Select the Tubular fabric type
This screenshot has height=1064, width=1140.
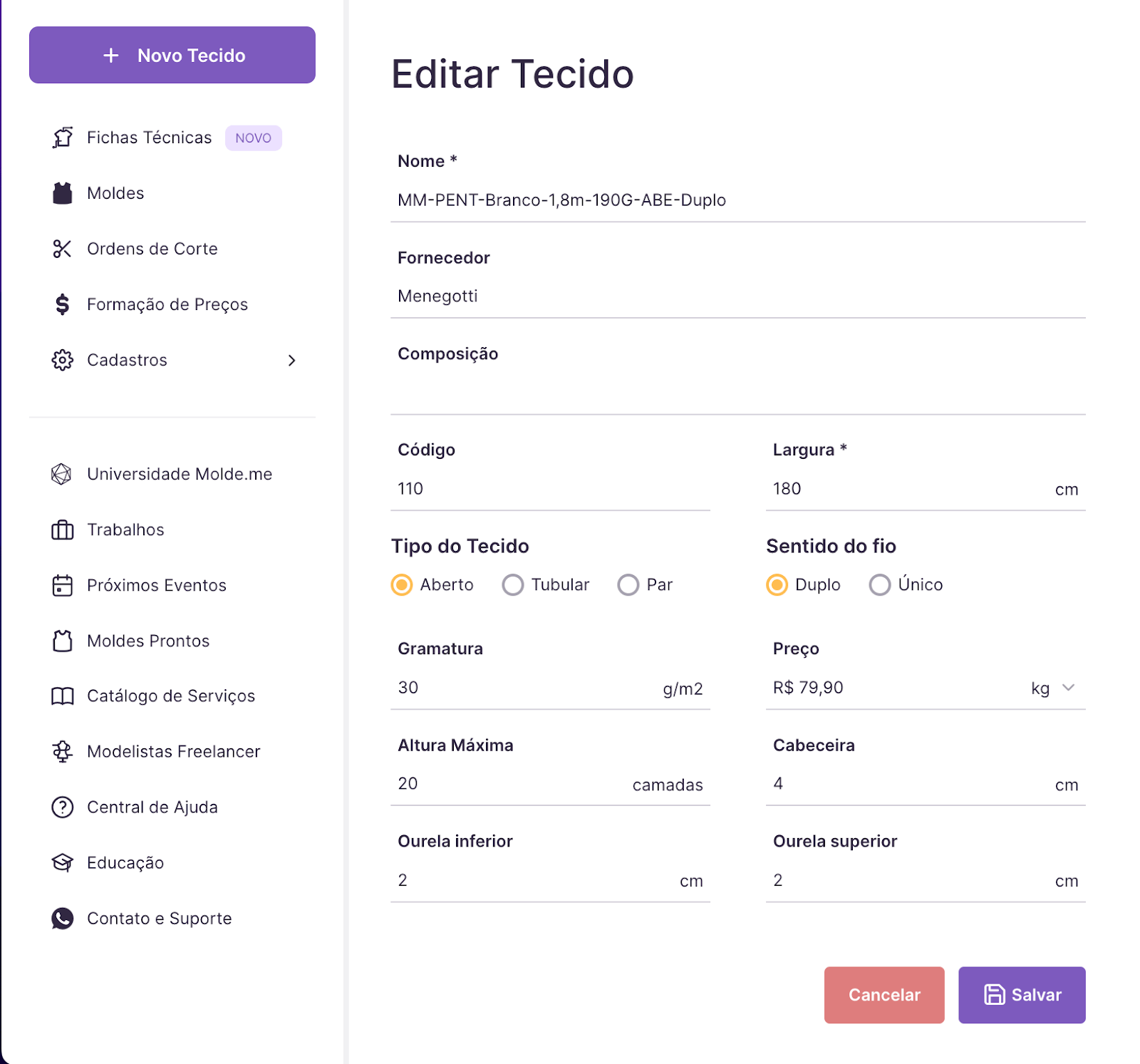pyautogui.click(x=513, y=585)
